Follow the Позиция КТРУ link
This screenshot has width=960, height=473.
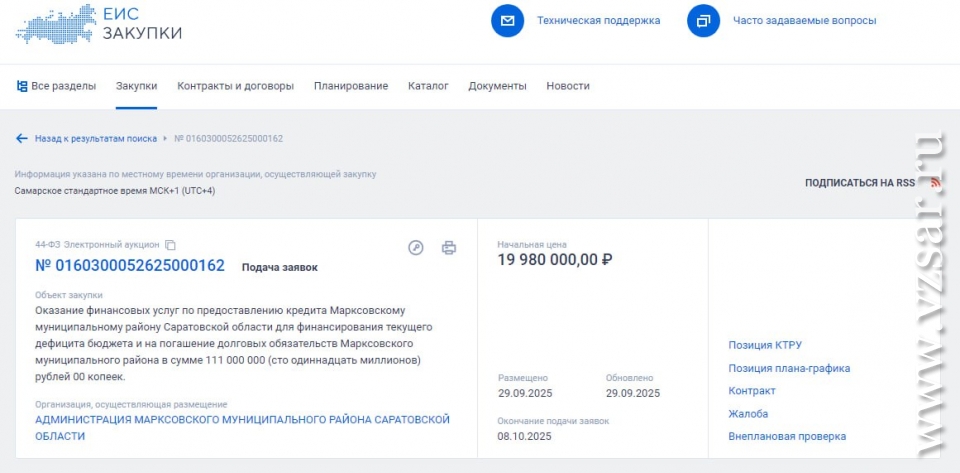(x=765, y=345)
